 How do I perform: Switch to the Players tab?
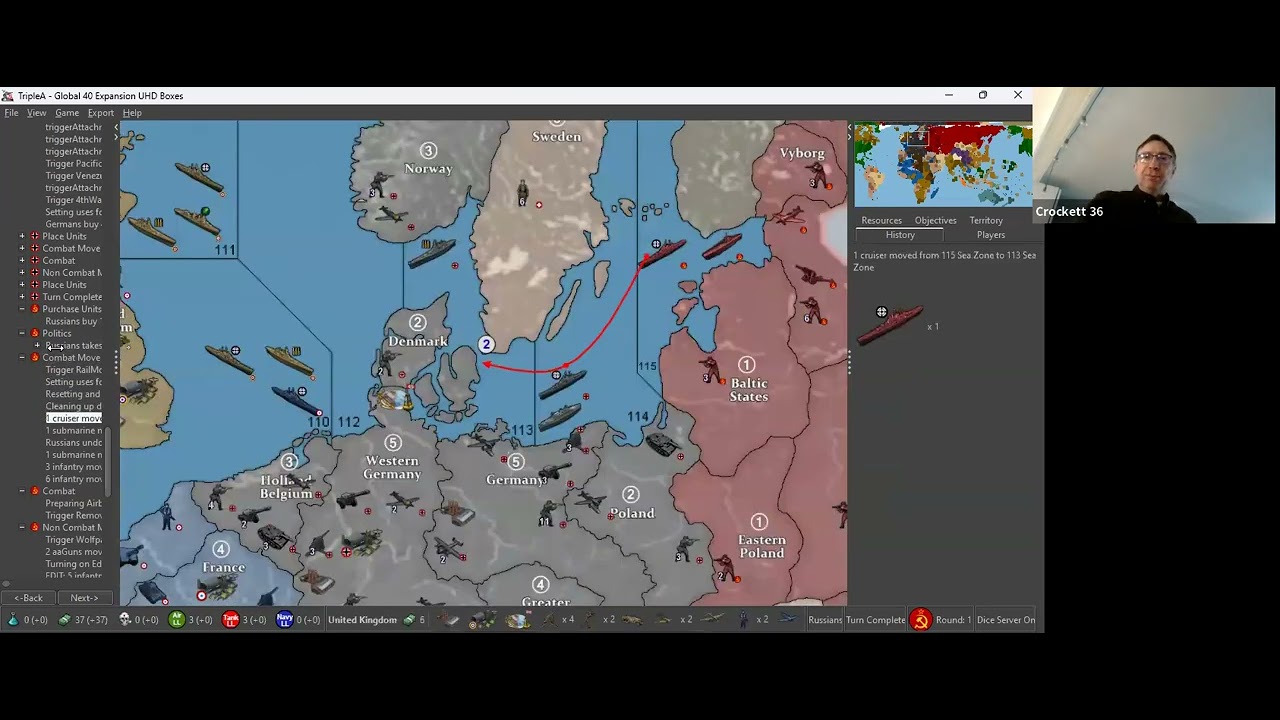[x=991, y=235]
